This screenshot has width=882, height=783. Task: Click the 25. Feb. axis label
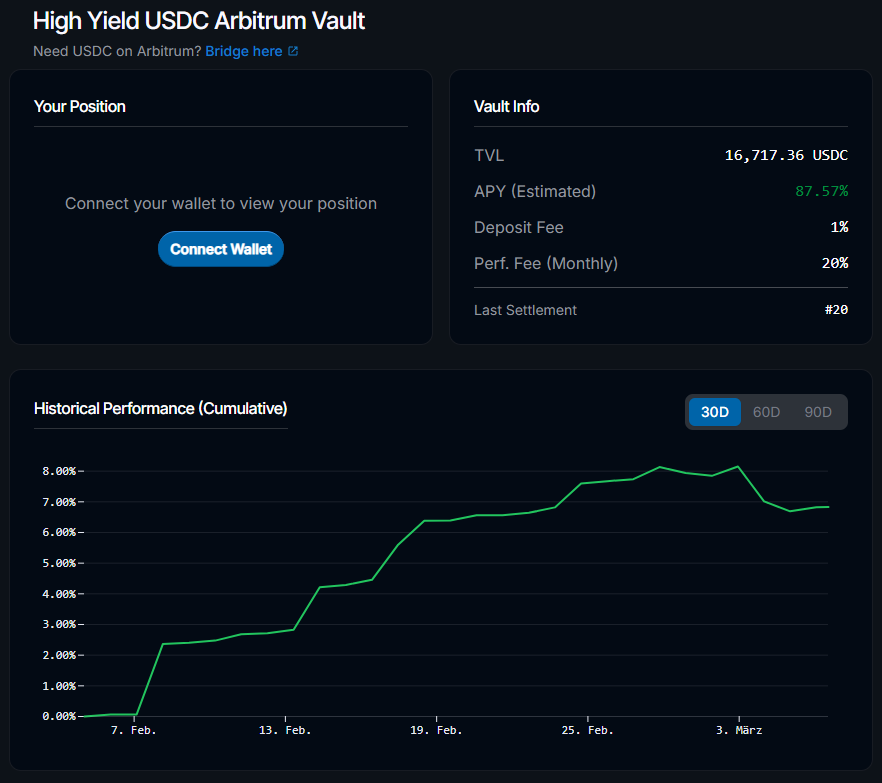(x=587, y=730)
